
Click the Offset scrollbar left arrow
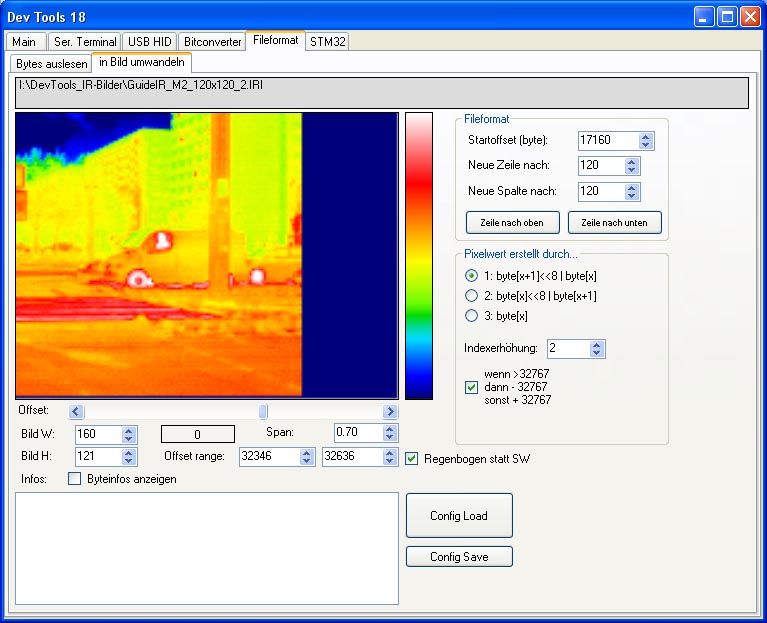pos(77,412)
